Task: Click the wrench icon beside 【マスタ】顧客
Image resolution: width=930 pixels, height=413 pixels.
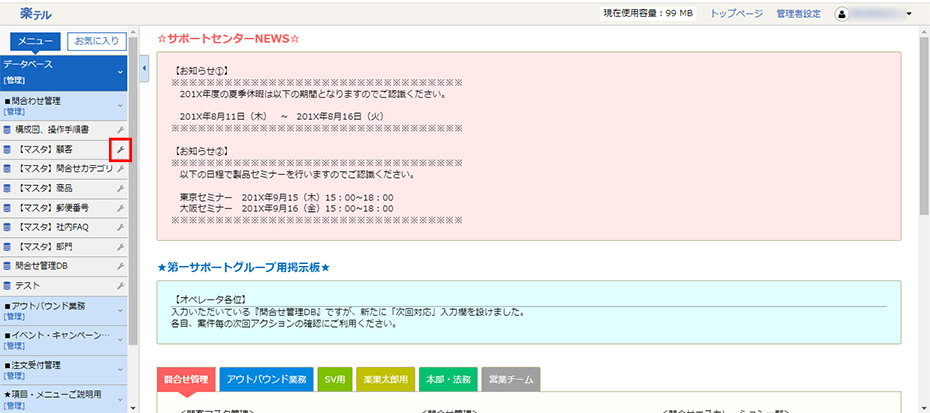Action: pyautogui.click(x=120, y=149)
